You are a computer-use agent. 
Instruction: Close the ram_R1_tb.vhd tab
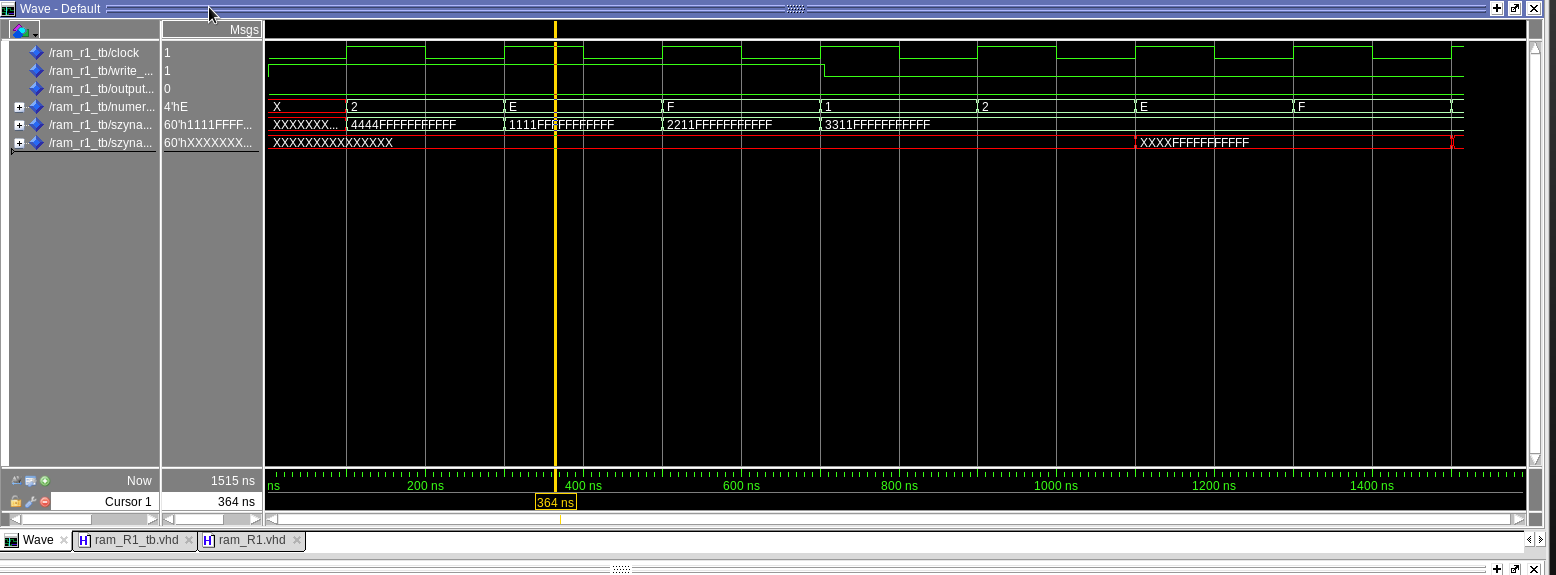pyautogui.click(x=189, y=540)
